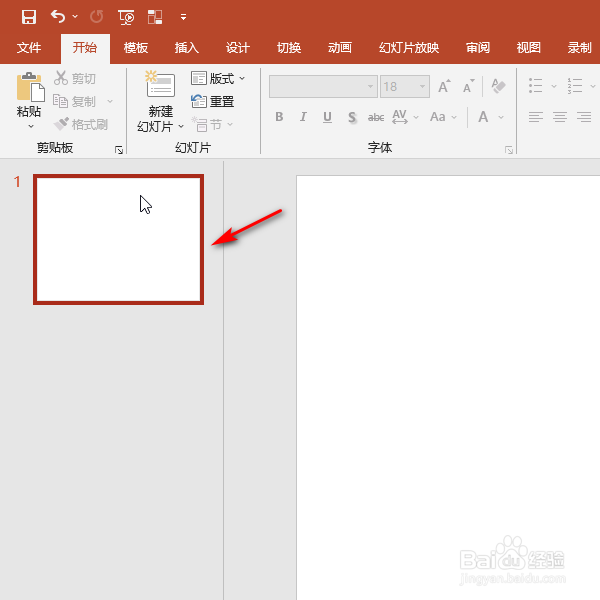
Task: Switch to the 插入 tab
Action: click(x=187, y=48)
